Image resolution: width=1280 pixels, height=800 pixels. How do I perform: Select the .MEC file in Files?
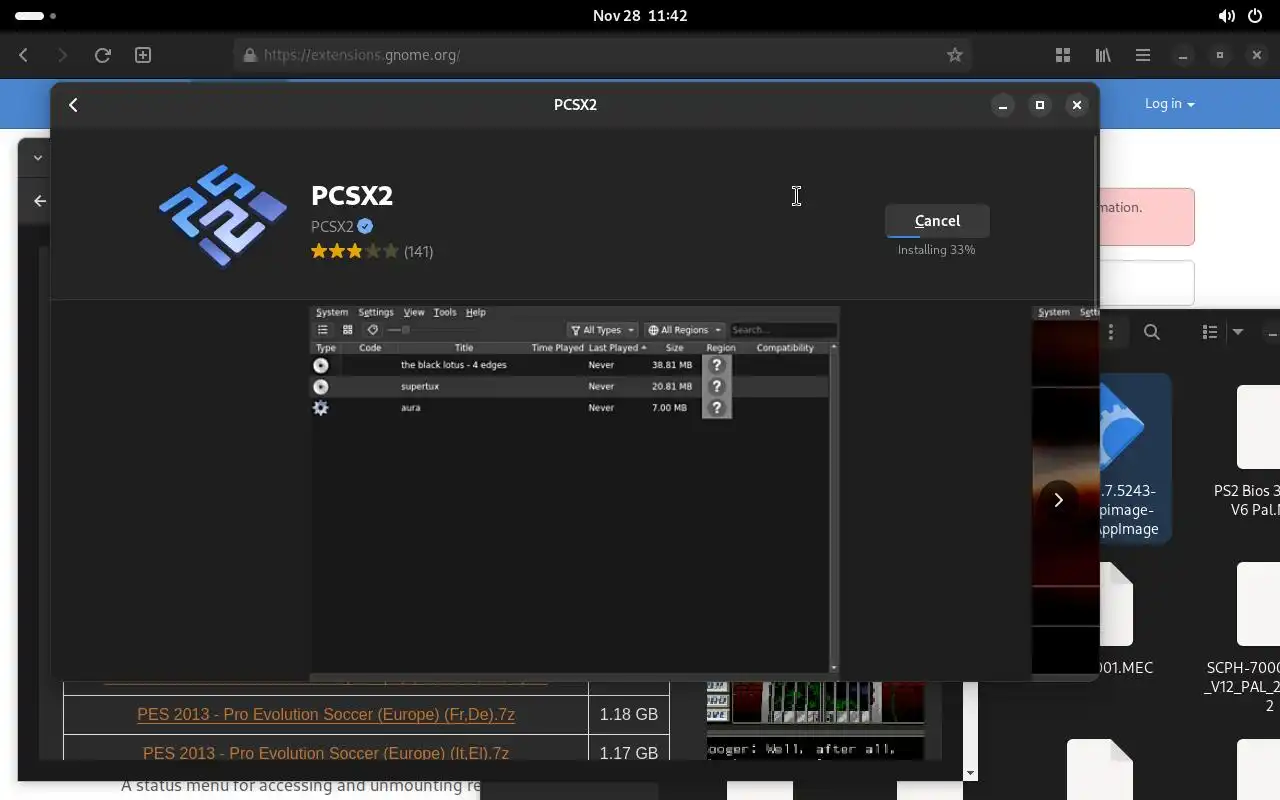(x=1126, y=618)
